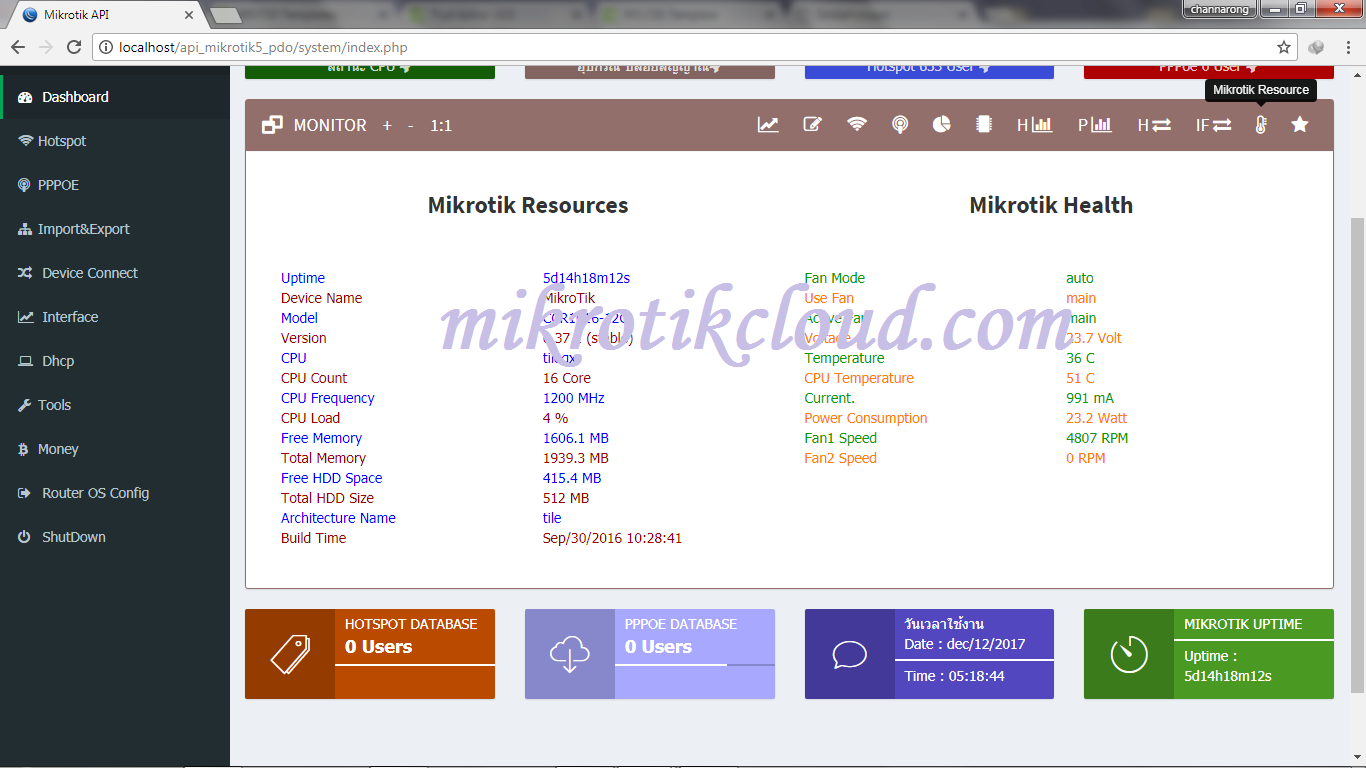Open the wifi signal monitor icon
Screen dimensions: 1366x768
(857, 125)
